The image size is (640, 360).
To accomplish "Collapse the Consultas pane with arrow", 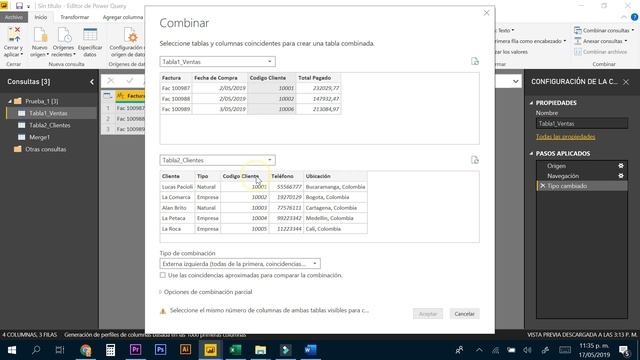I will tap(92, 82).
